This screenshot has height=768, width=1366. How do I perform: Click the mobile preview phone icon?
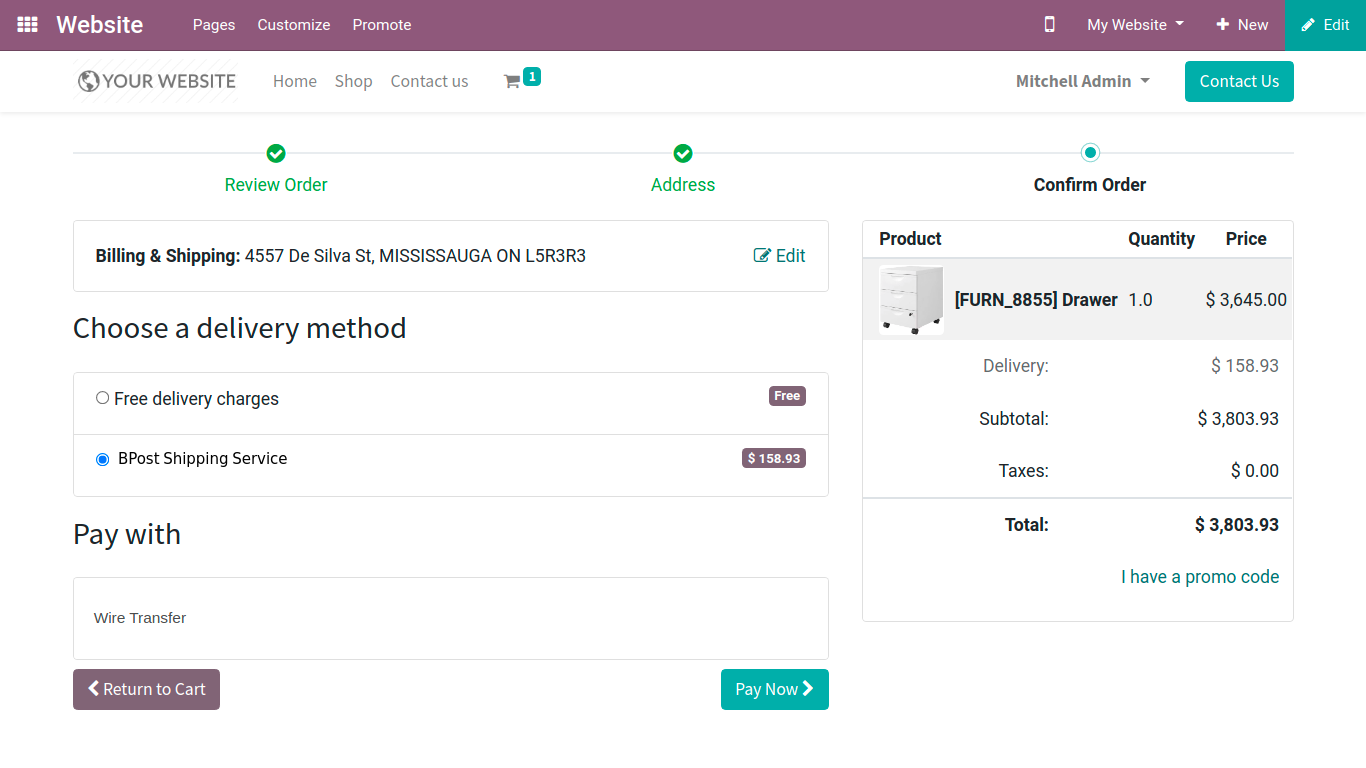1049,25
